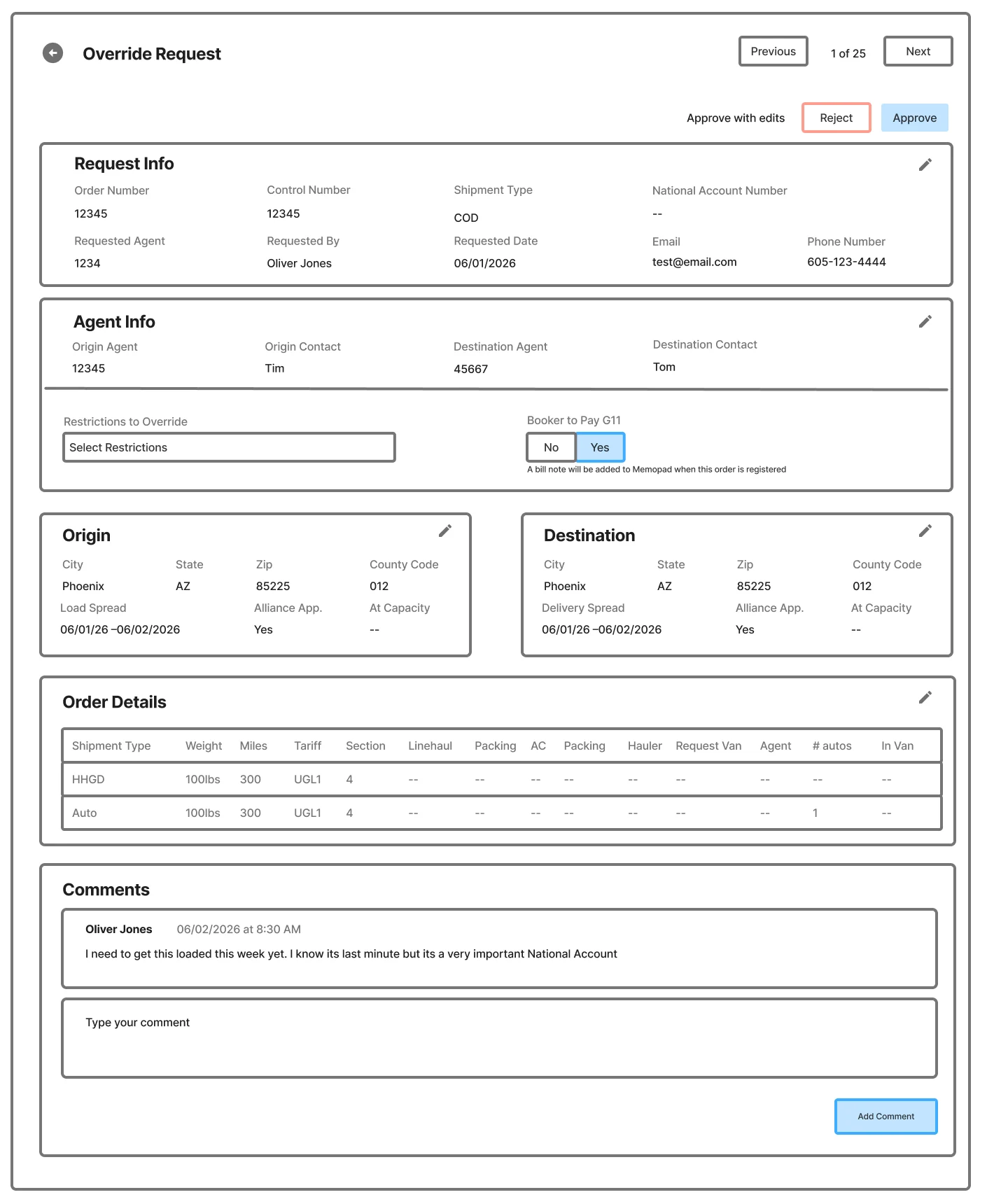Click Requested By value Oliver Jones
The image size is (987, 1204).
tap(299, 263)
